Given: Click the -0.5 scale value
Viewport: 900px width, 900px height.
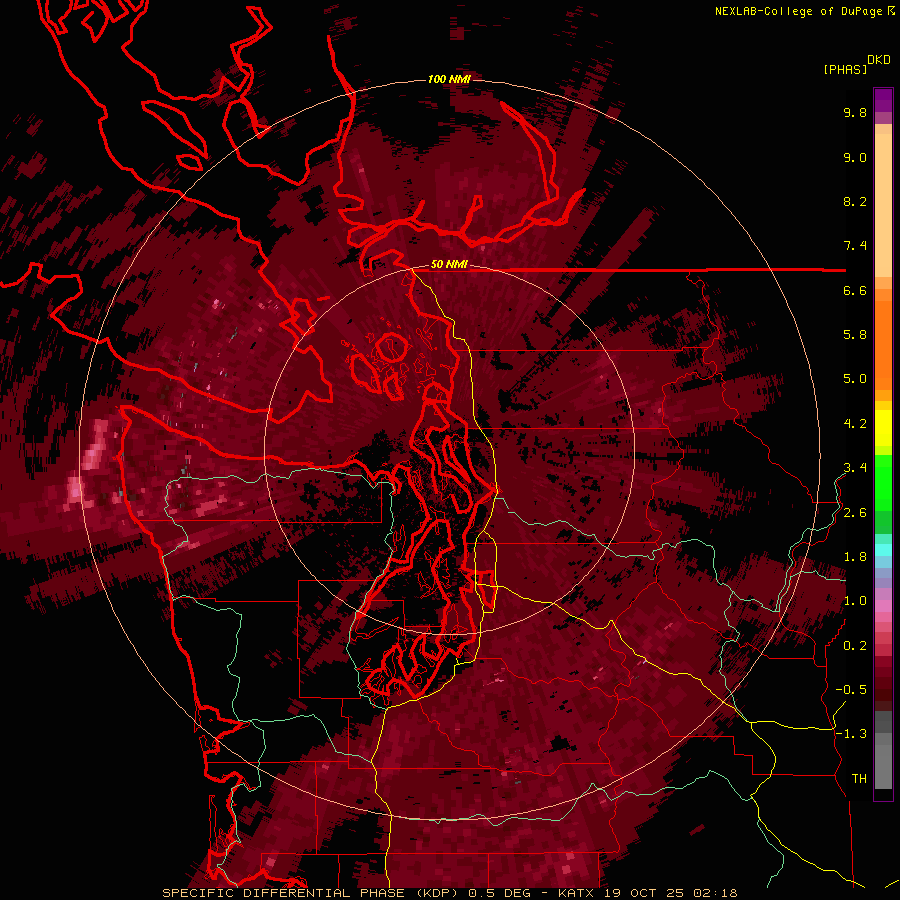Looking at the screenshot, I should [x=851, y=690].
